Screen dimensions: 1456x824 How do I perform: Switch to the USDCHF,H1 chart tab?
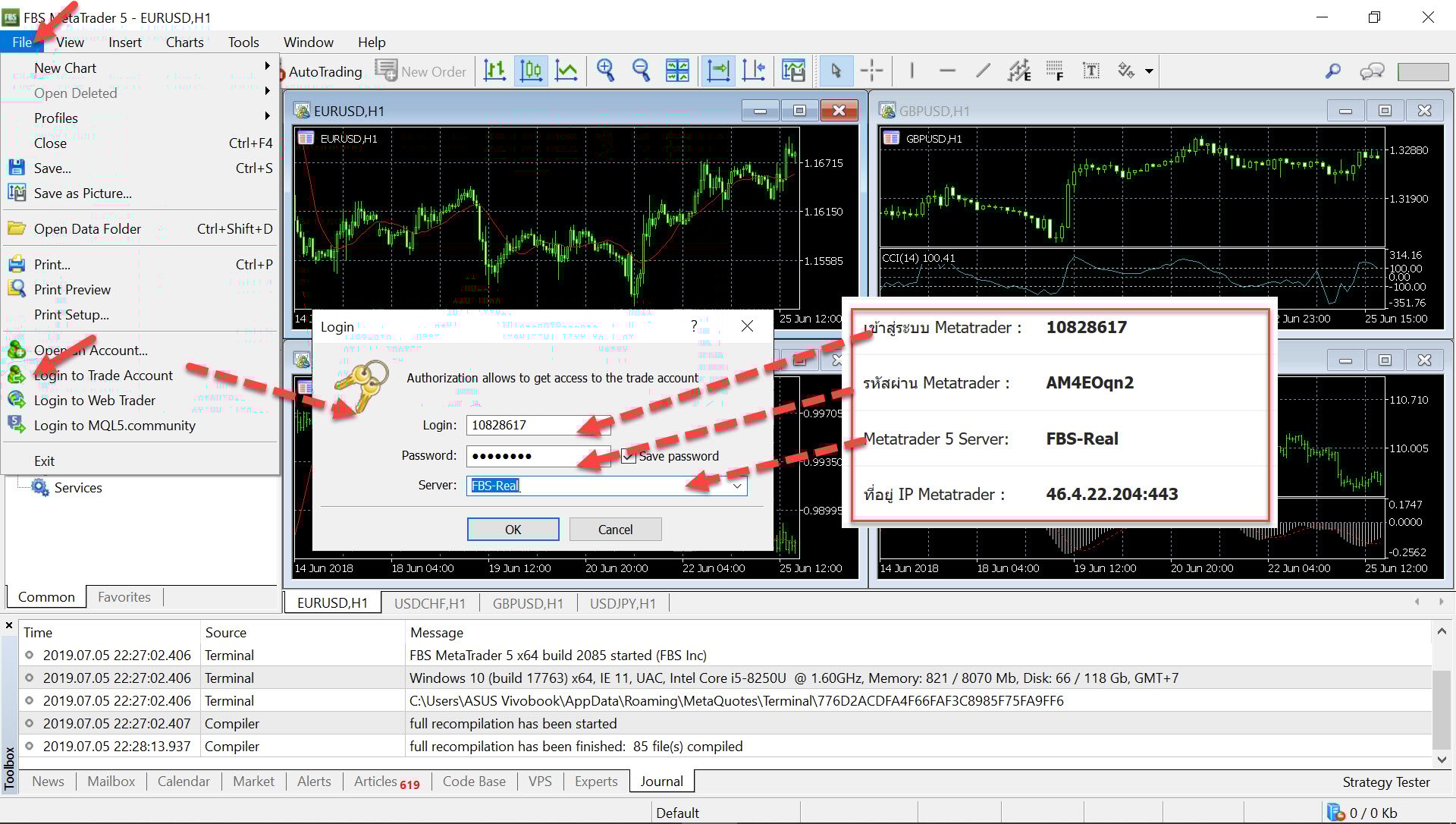point(429,603)
